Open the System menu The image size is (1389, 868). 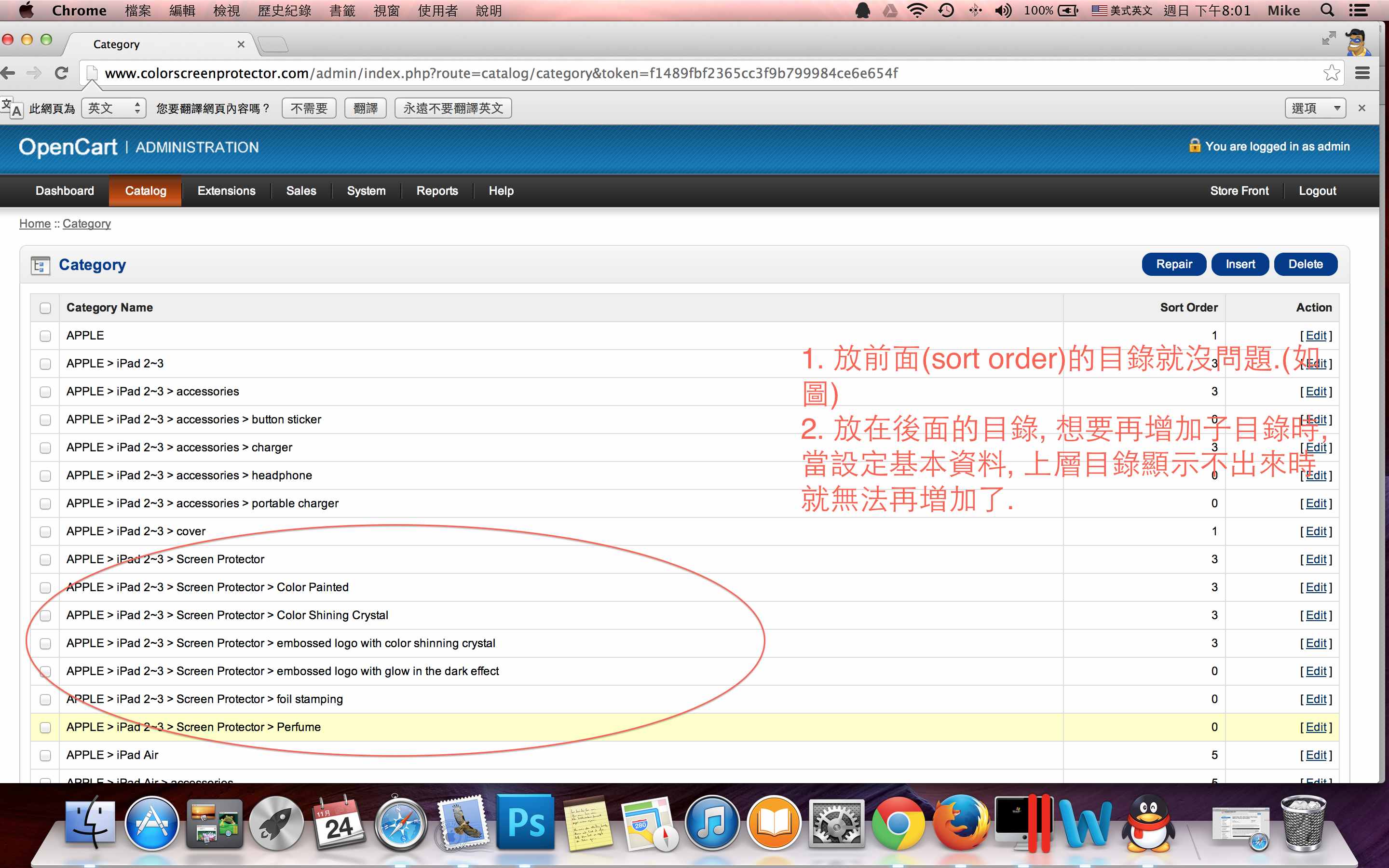click(x=366, y=190)
